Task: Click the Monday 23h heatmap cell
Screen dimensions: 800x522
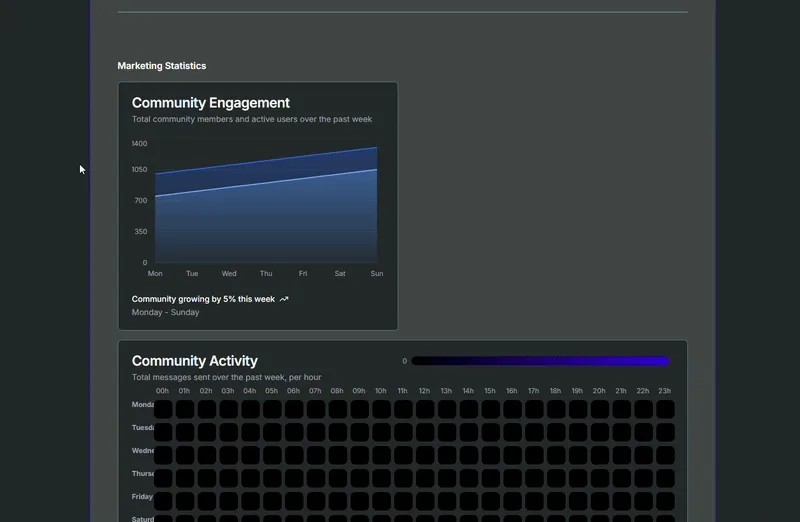Action: coord(665,409)
